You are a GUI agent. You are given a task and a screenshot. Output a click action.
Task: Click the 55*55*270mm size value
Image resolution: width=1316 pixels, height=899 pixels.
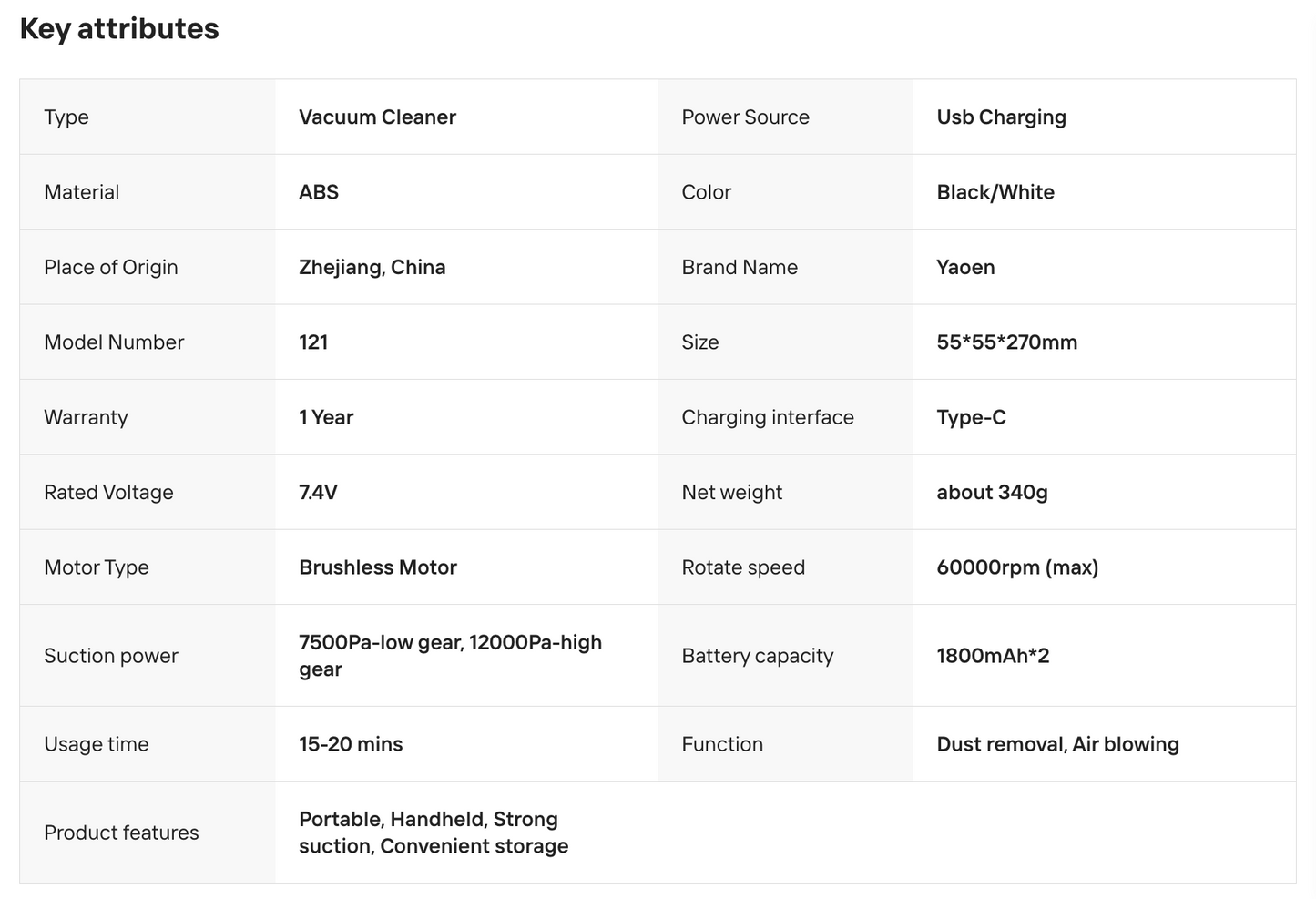coord(1006,342)
